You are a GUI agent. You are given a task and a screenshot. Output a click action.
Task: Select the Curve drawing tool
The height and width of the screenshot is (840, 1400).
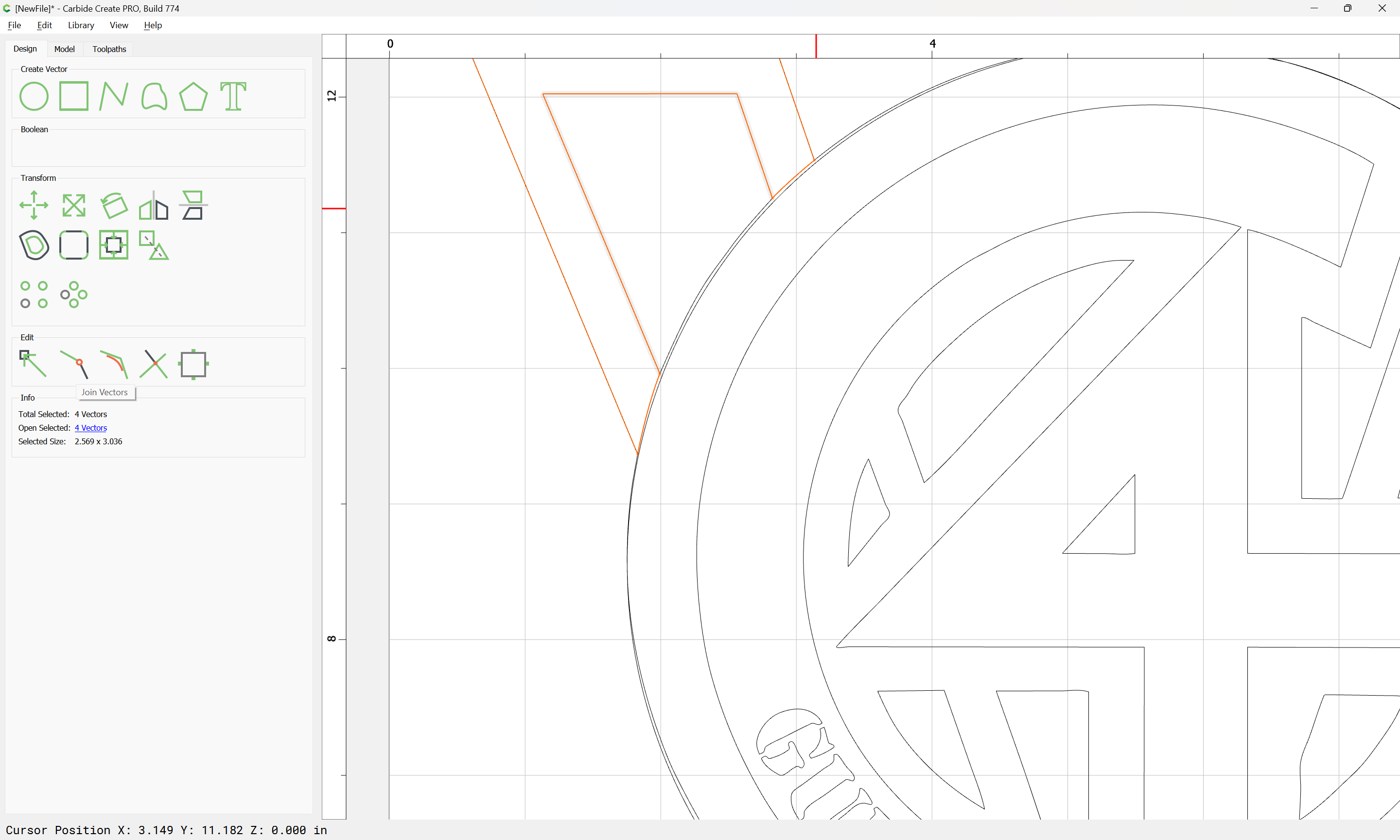tap(154, 96)
